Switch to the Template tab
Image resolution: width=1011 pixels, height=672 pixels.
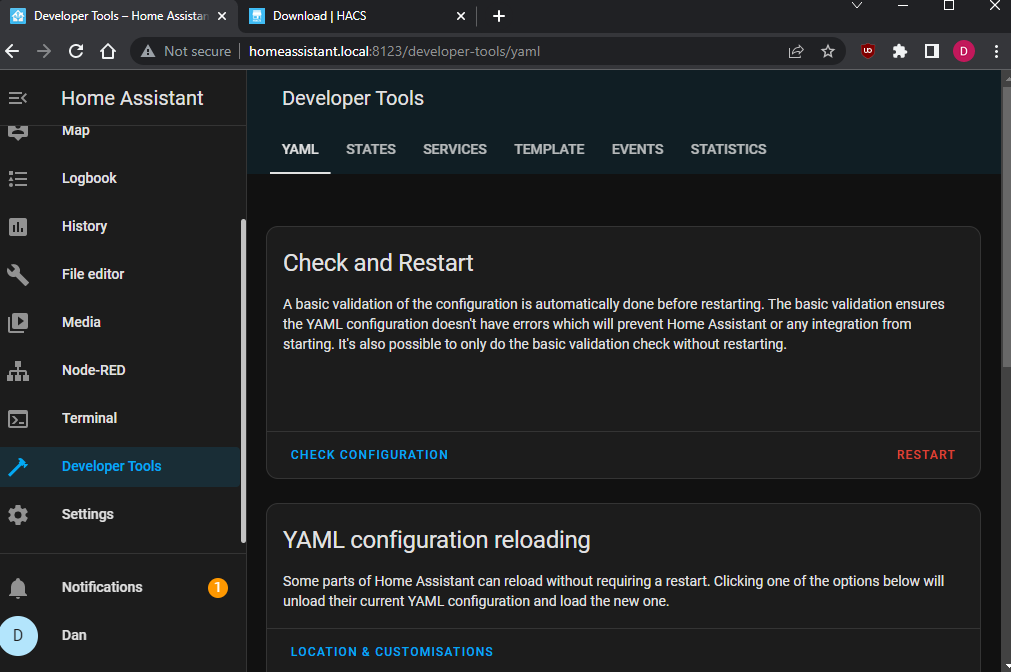[x=549, y=150]
